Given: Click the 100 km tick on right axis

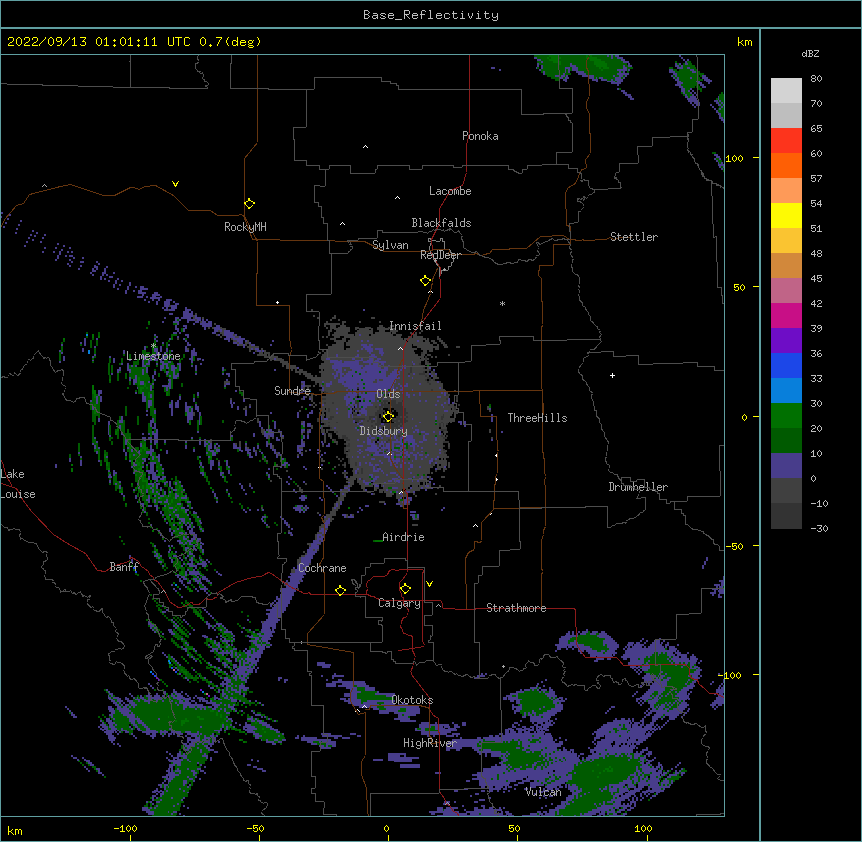Looking at the screenshot, I should click(x=735, y=158).
